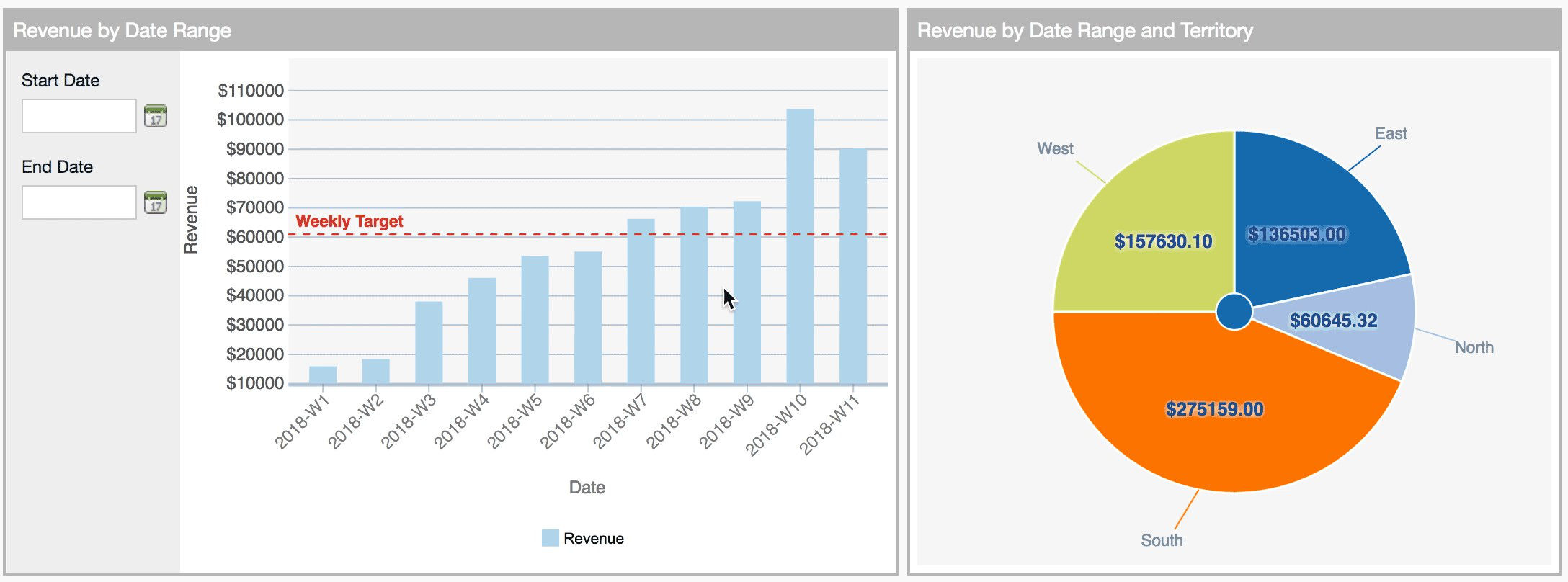This screenshot has height=582, width=1568.
Task: Select the 2018-W1 revenue bar
Action: 323,375
